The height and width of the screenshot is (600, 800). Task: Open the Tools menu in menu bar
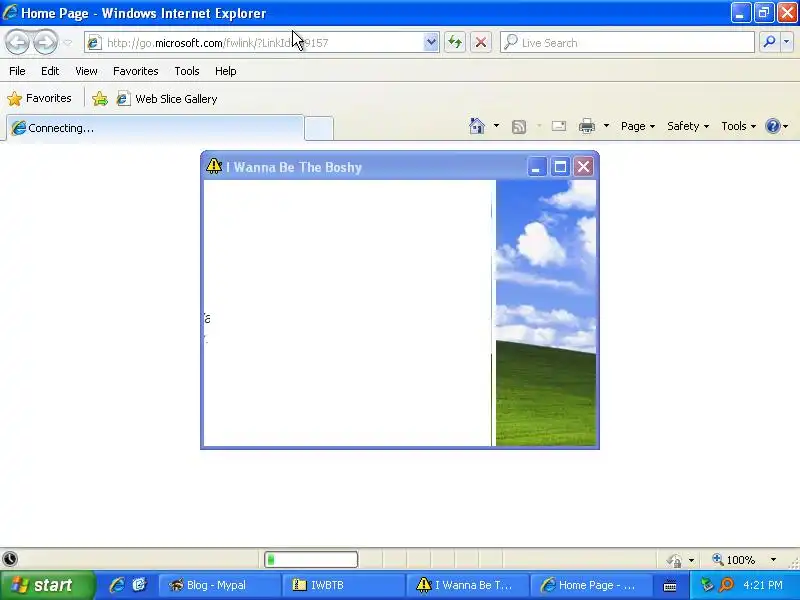[187, 71]
